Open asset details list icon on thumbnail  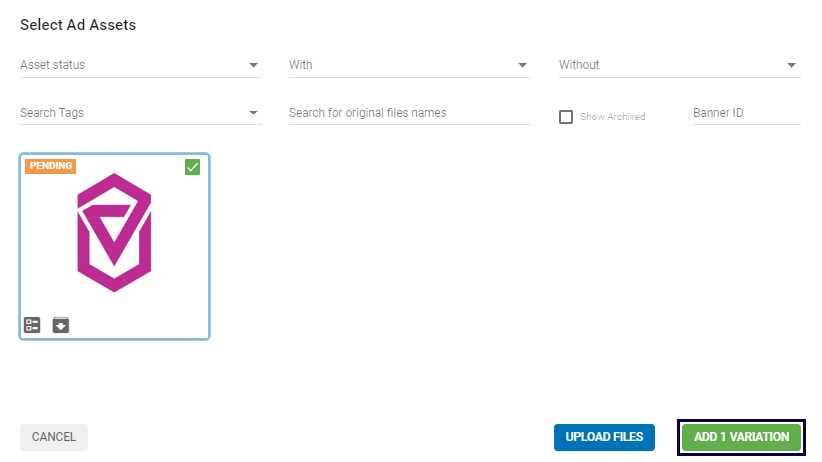[x=32, y=325]
